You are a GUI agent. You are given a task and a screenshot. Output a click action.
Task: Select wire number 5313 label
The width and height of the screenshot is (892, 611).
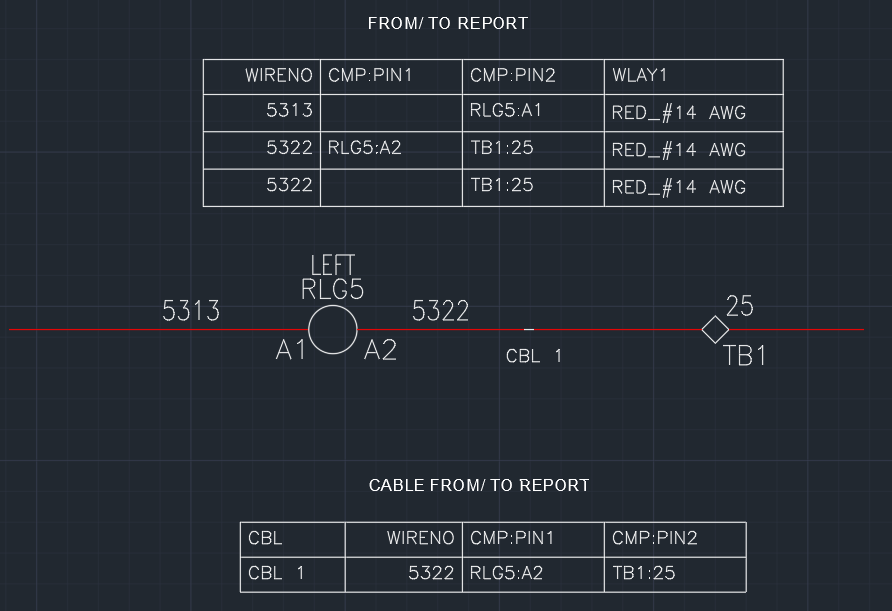pyautogui.click(x=192, y=312)
